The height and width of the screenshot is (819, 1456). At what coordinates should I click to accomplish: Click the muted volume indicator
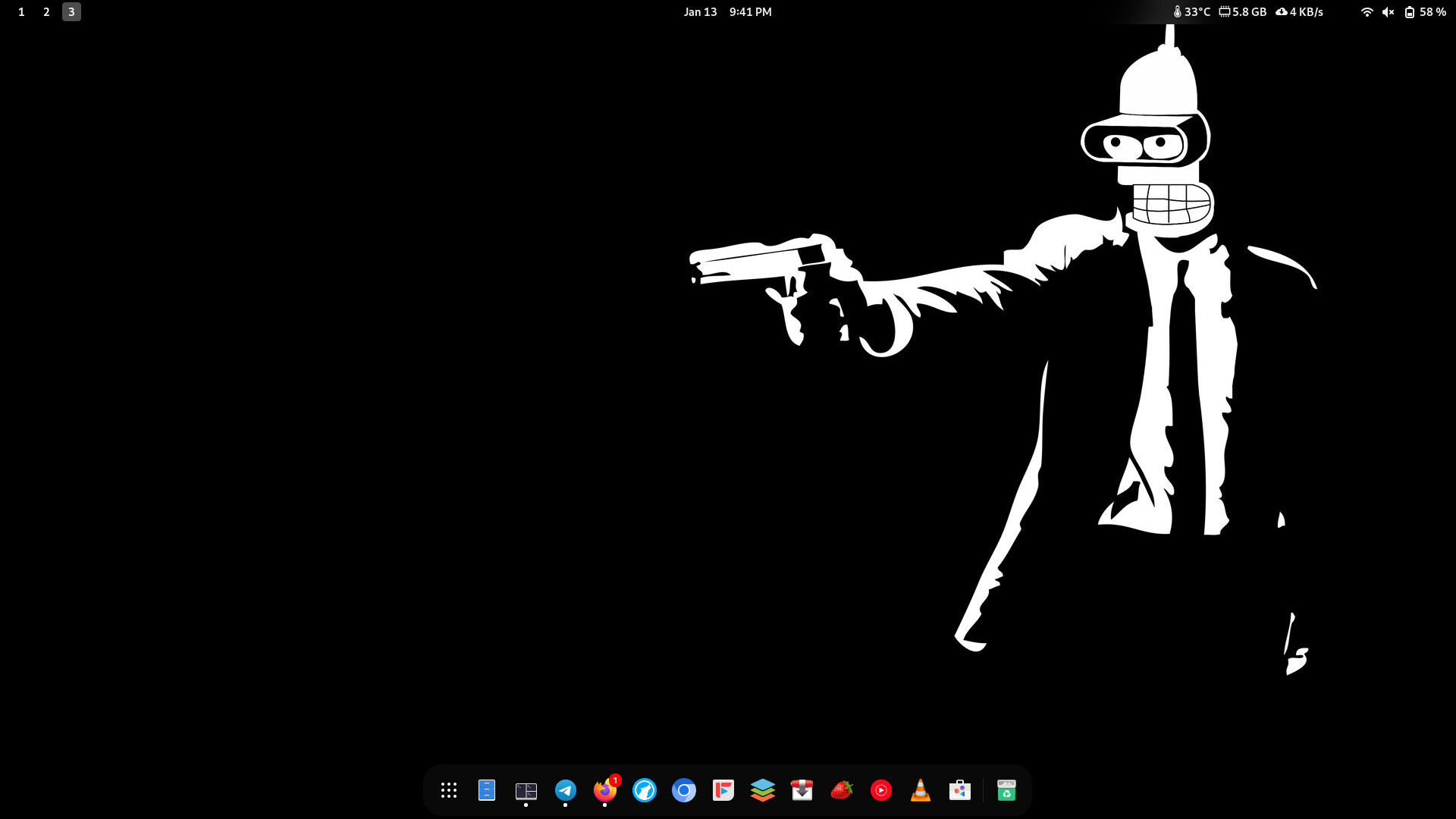[1388, 12]
